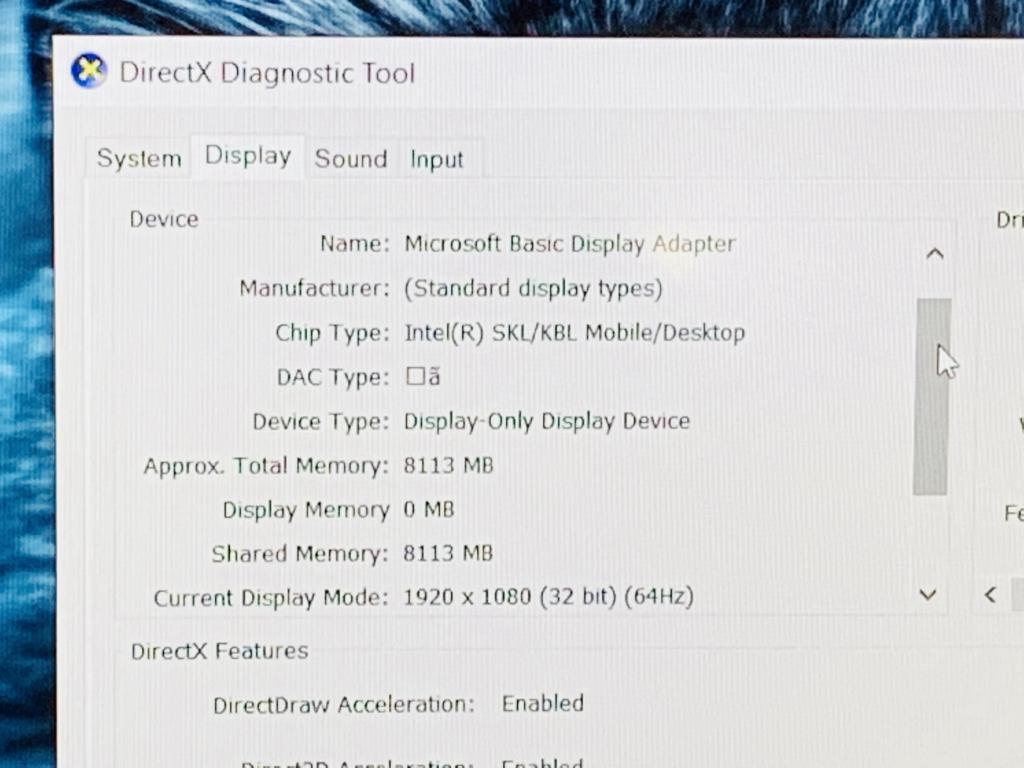
Task: Click the garbled DAC Type value
Action: point(423,377)
